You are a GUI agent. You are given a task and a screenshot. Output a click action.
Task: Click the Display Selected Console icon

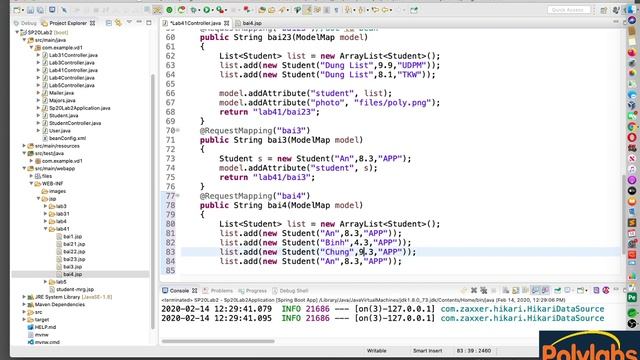[567, 290]
